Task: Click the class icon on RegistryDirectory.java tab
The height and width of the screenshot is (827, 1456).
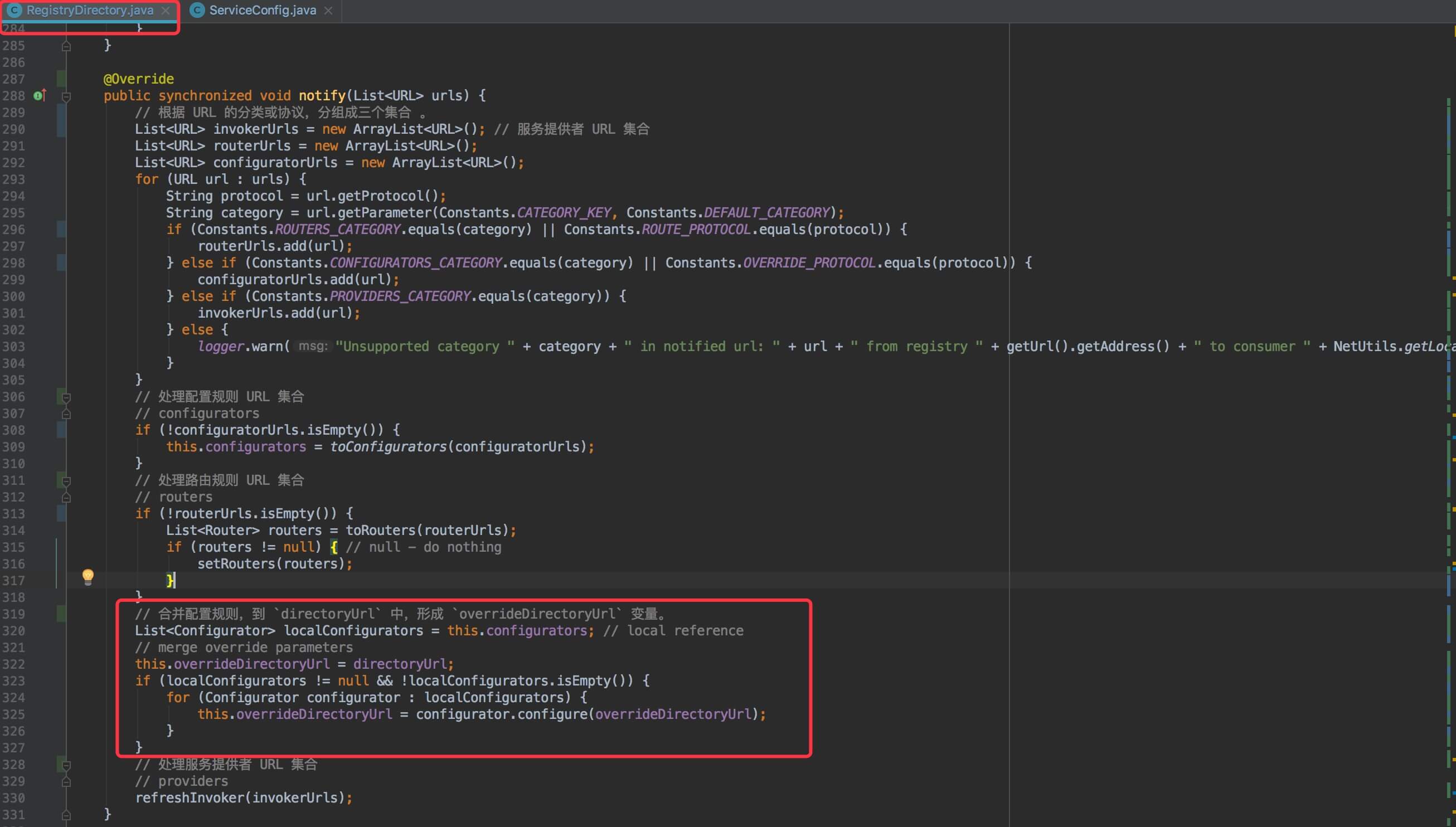Action: coord(14,10)
